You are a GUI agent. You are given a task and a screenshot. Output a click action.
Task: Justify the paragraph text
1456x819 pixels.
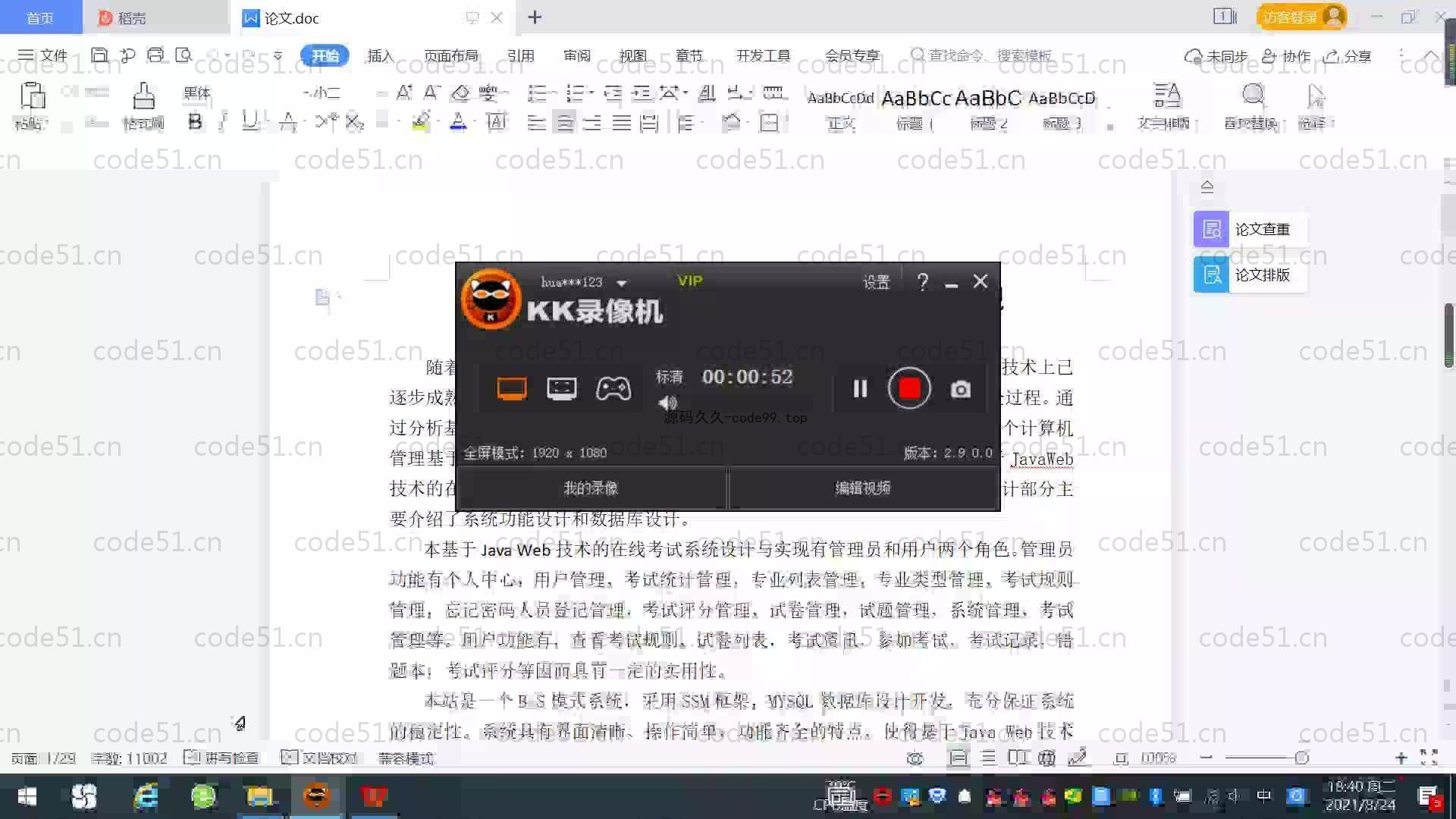(621, 123)
